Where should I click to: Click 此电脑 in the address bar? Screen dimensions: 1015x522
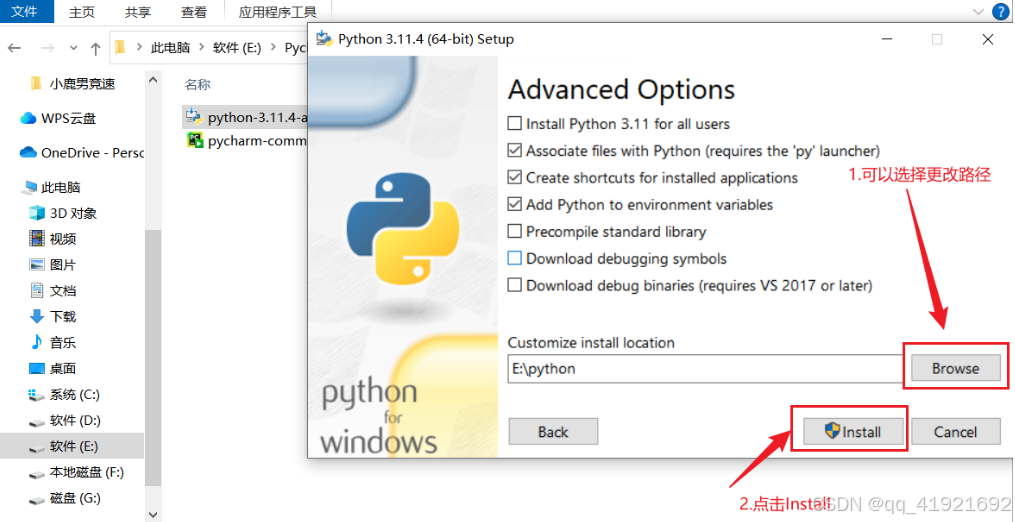(x=170, y=48)
